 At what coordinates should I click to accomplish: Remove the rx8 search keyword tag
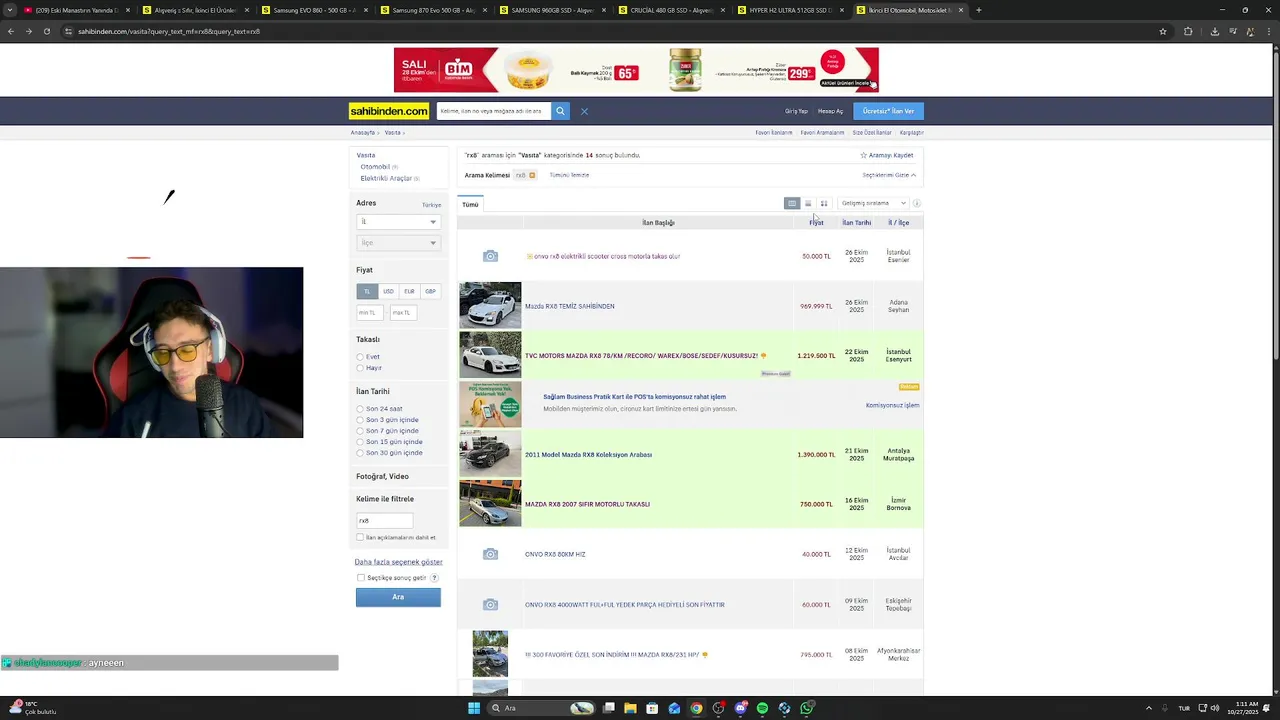[x=532, y=175]
